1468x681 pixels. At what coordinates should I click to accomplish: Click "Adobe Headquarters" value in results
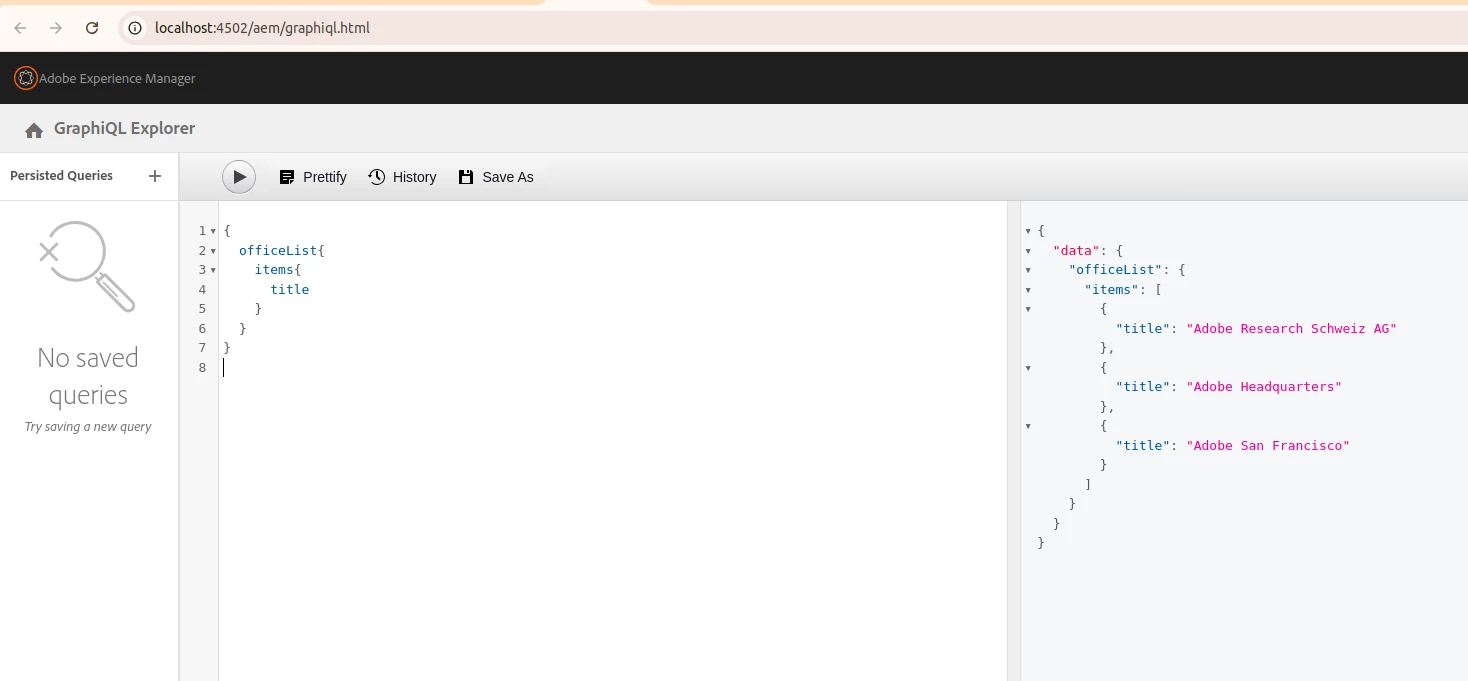pyautogui.click(x=1264, y=387)
